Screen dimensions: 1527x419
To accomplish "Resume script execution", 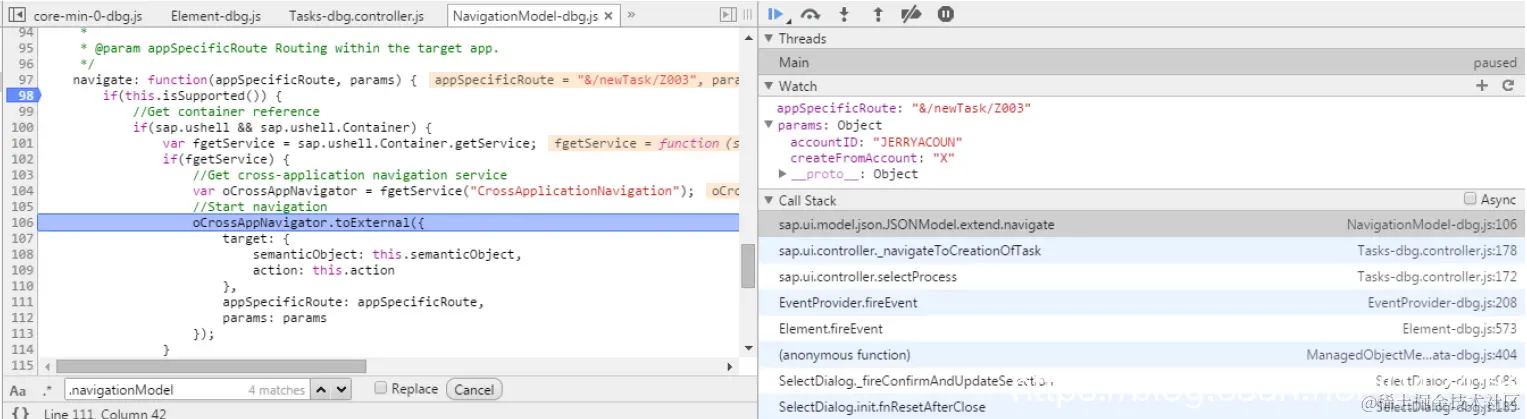I will tap(776, 15).
